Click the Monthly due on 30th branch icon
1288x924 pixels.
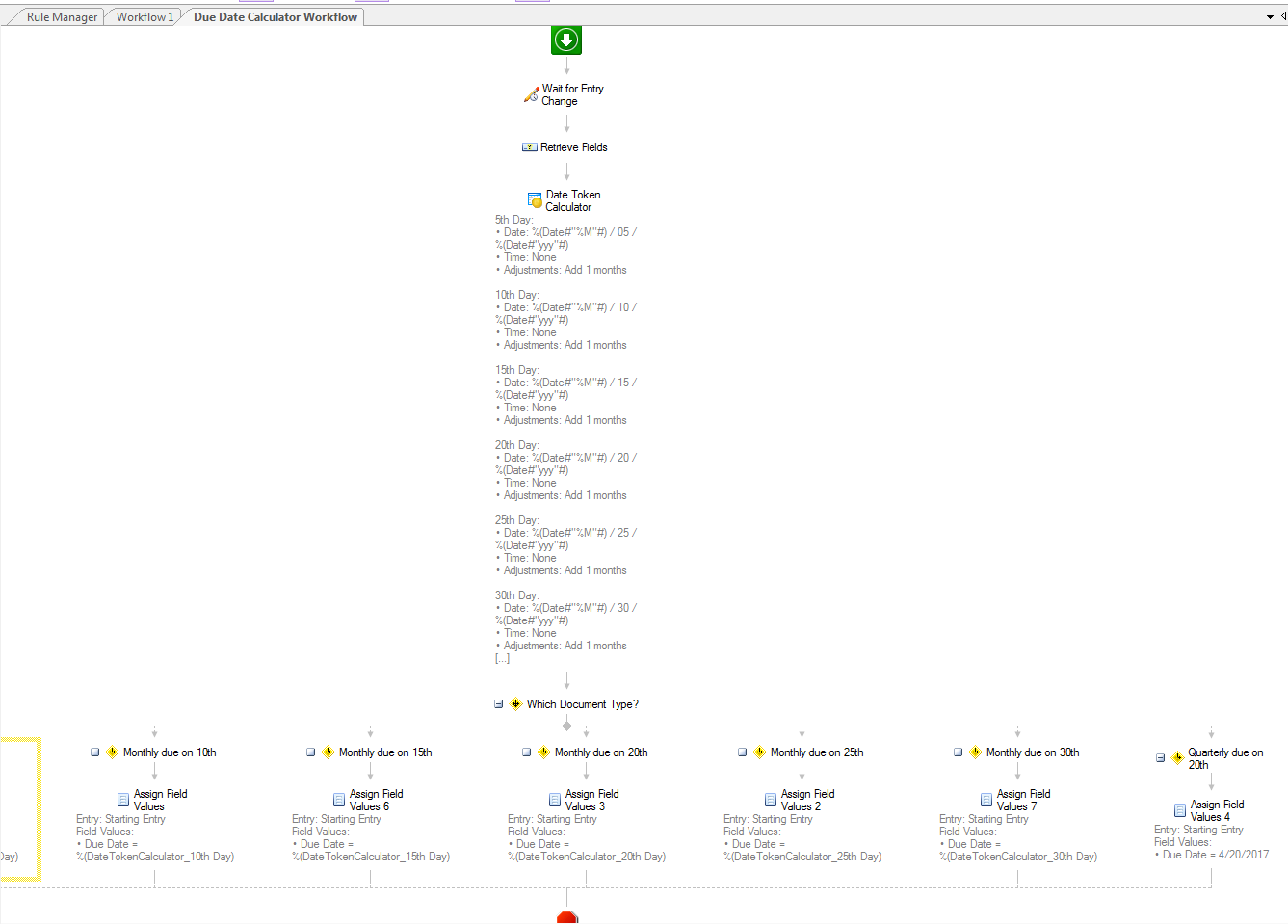point(975,752)
